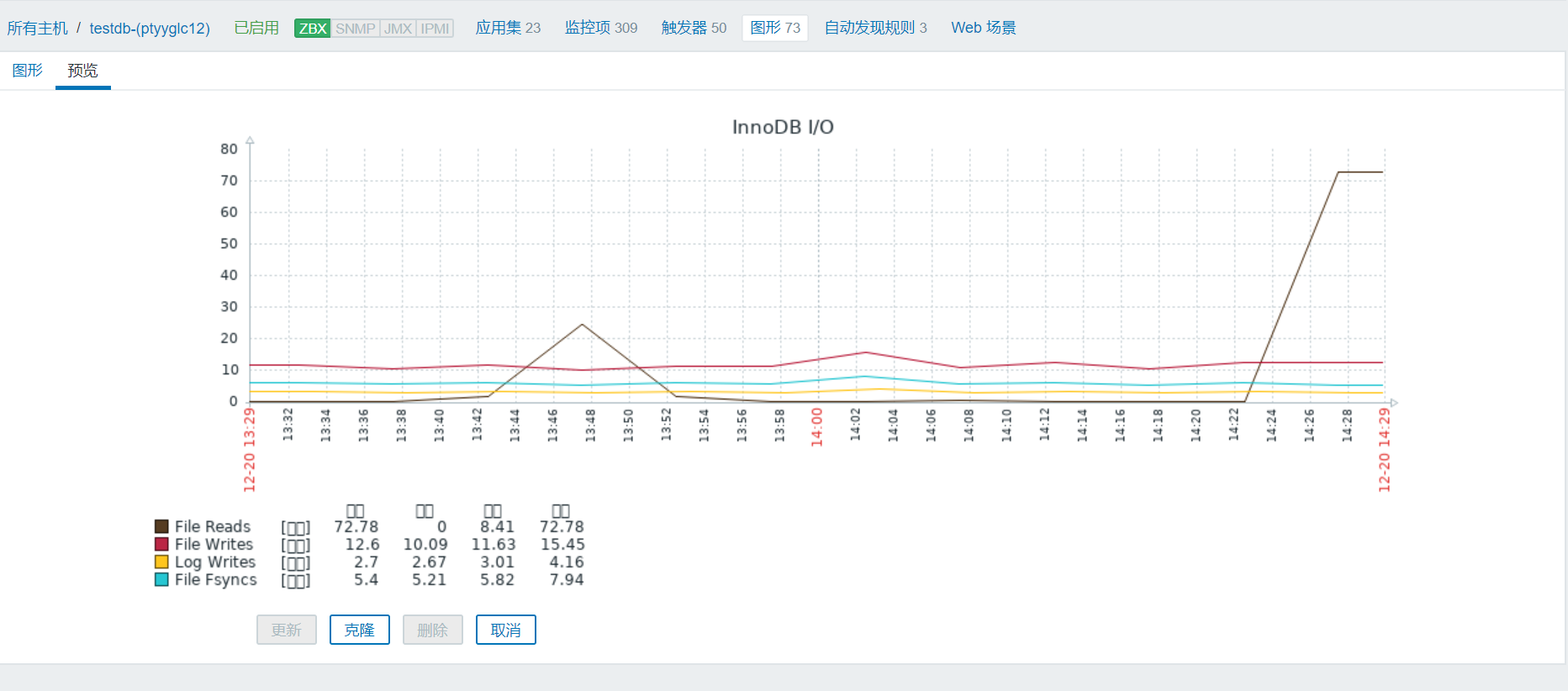Viewport: 1568px width, 691px height.
Task: Click the 12-20 14:29 end time label
Action: (1384, 450)
